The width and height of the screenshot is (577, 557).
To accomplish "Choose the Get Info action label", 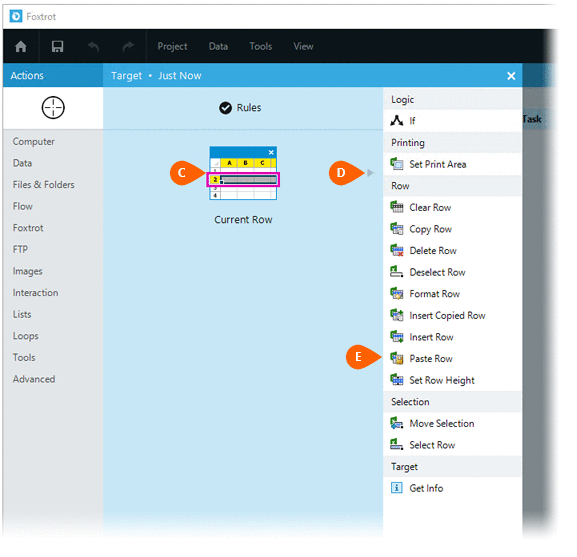I will [x=426, y=488].
